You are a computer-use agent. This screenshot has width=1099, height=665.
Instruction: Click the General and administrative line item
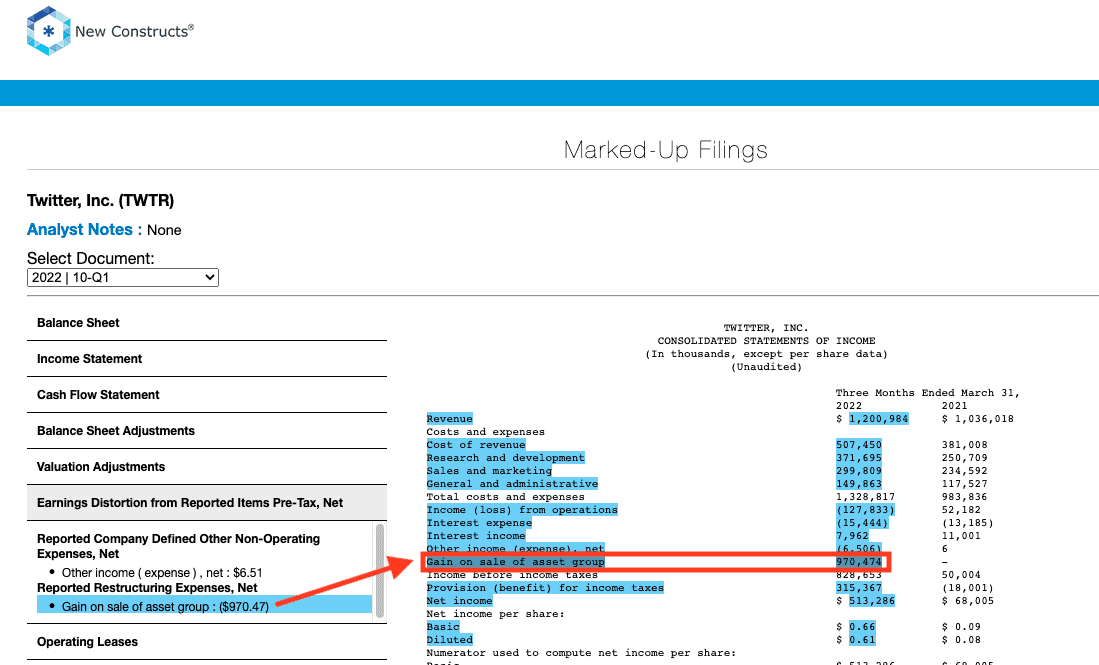click(512, 484)
